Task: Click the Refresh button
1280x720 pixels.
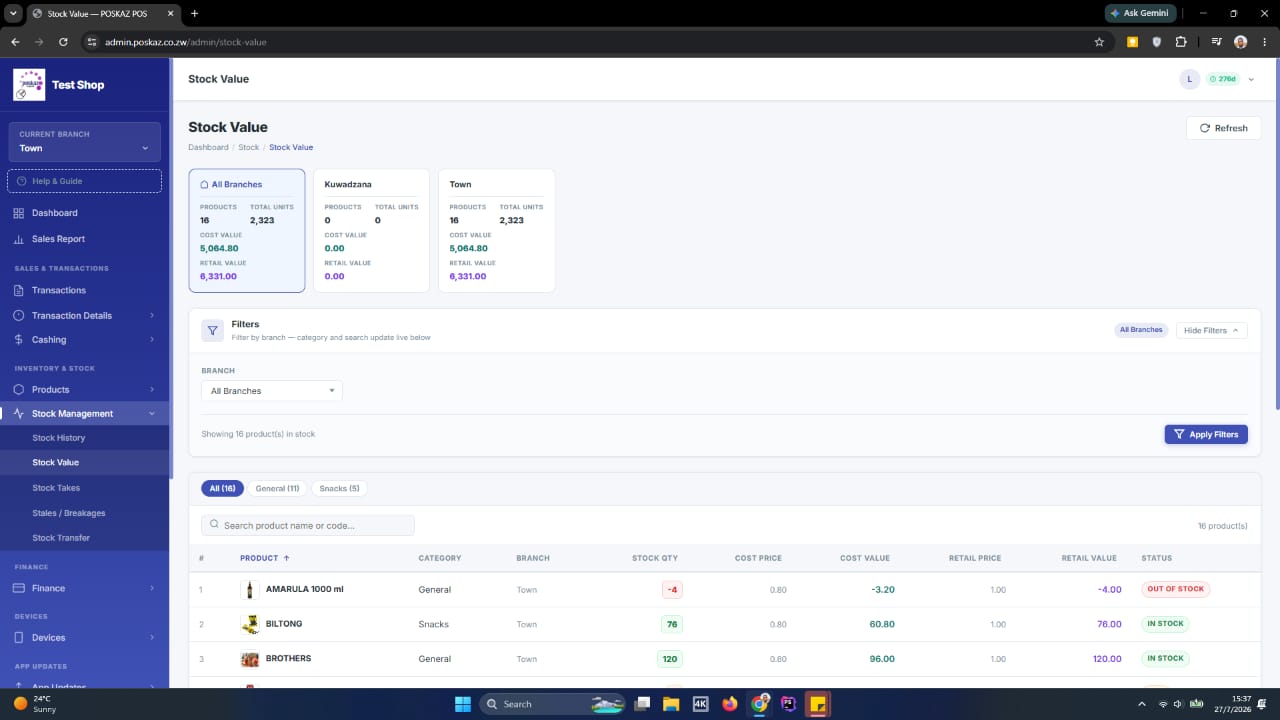Action: pos(1223,128)
